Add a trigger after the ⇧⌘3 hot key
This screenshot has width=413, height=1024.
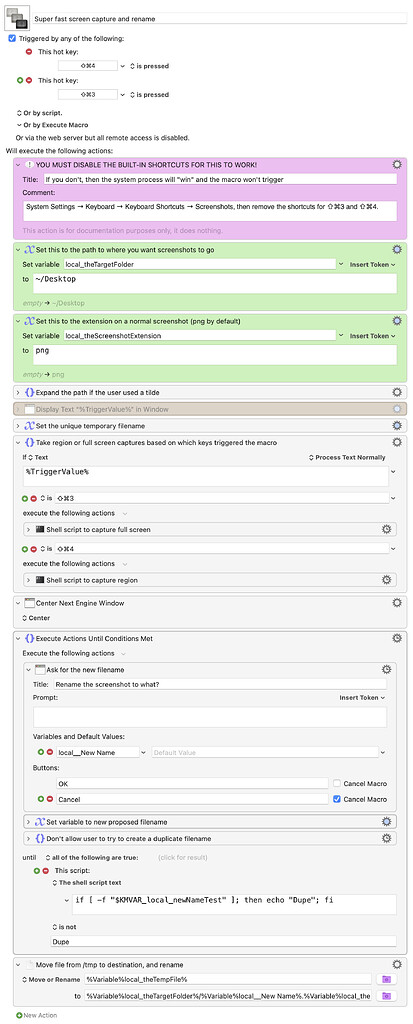coord(20,80)
